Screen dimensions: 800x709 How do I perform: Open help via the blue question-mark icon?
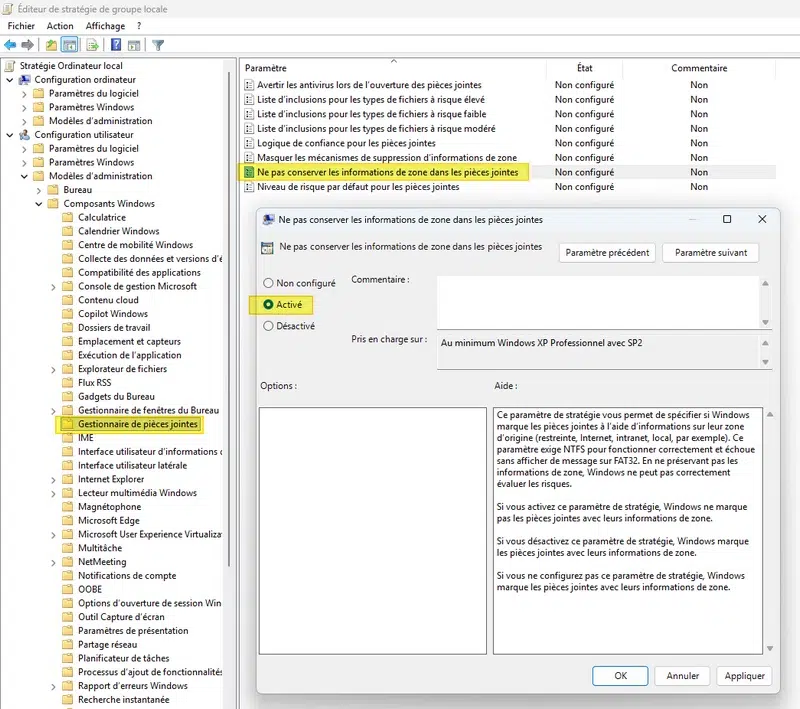[116, 45]
